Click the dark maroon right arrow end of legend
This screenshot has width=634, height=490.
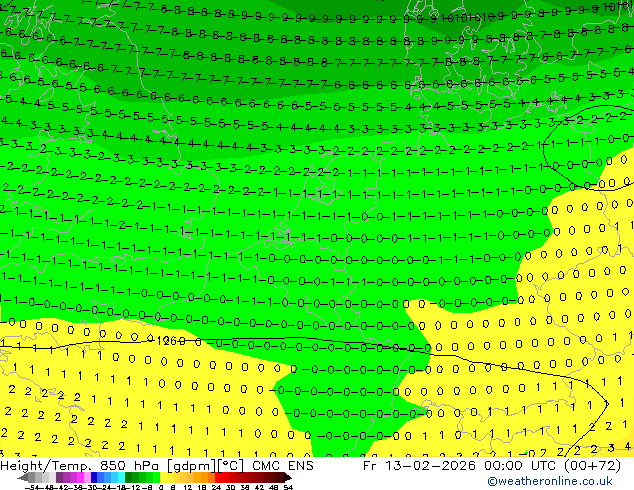[x=288, y=478]
